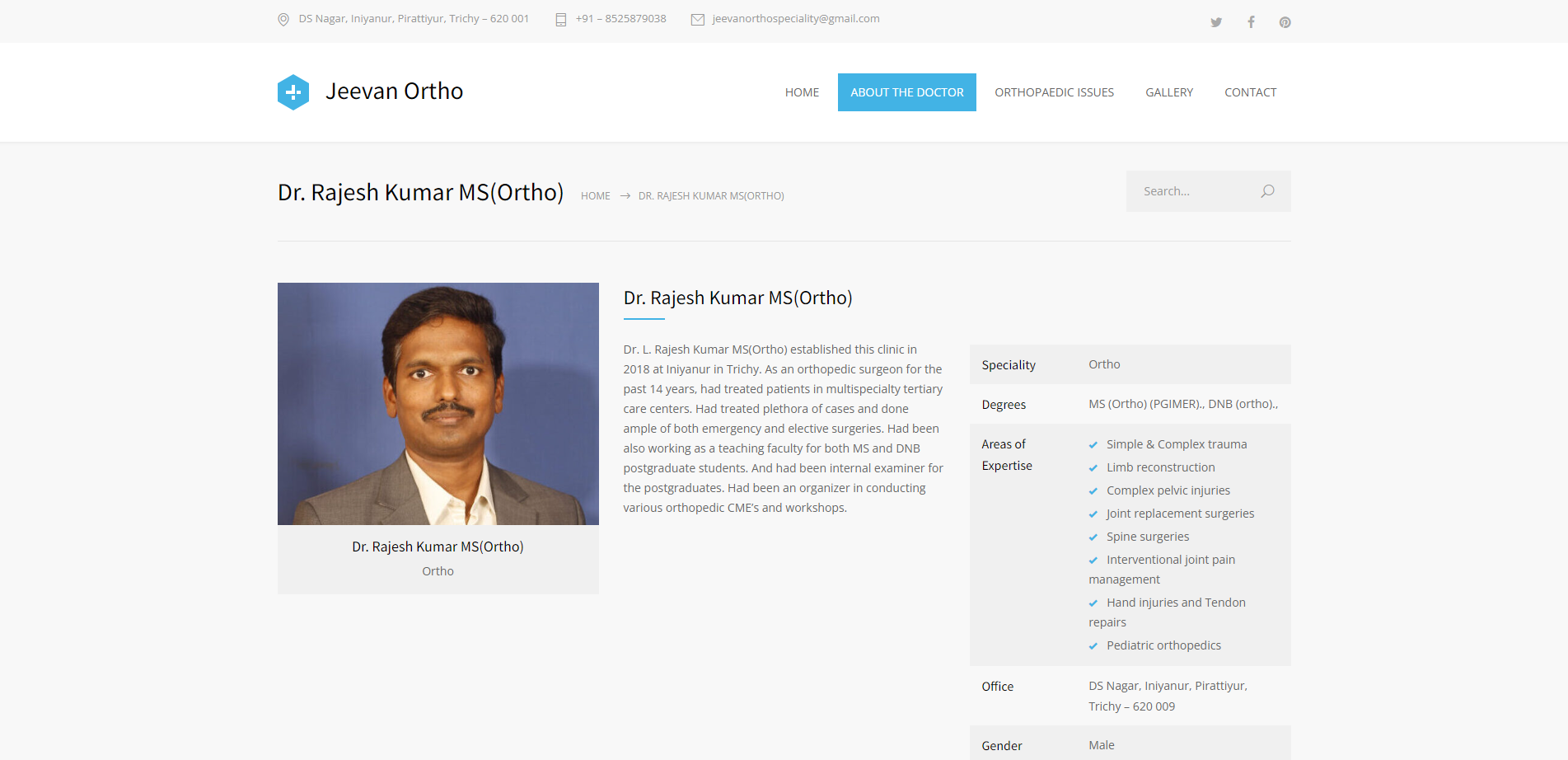Open the Home menu item

click(x=802, y=92)
